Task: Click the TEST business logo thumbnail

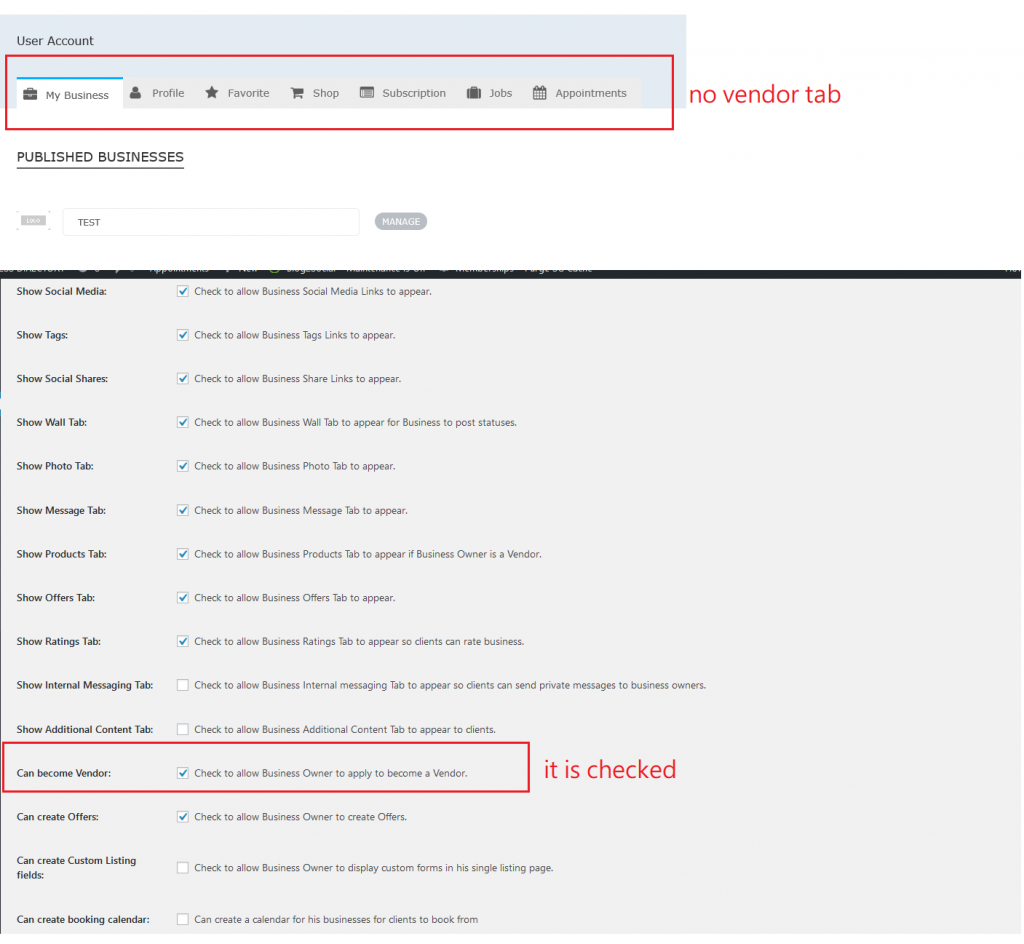Action: point(33,221)
